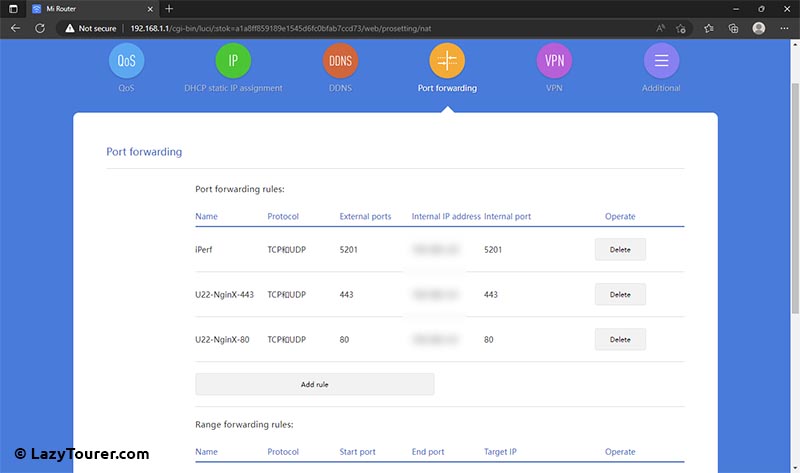This screenshot has width=800, height=473.
Task: Open the QoS settings icon
Action: point(126,61)
